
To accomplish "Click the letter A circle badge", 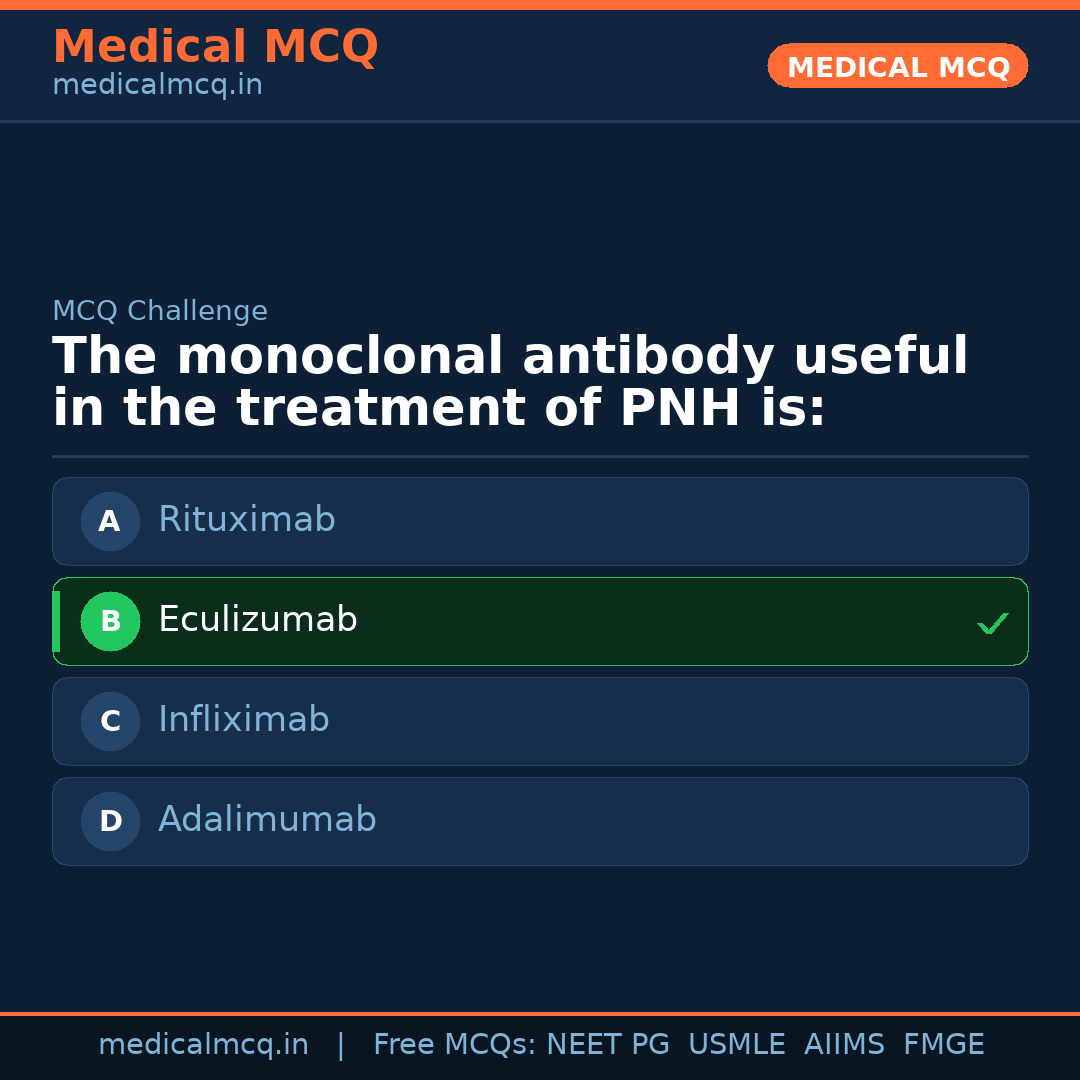I will (110, 521).
